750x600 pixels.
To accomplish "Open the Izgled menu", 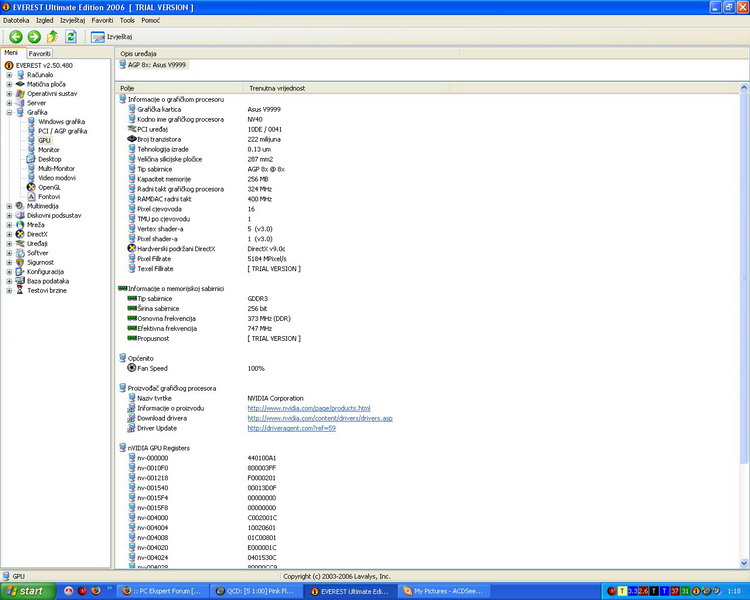I will [x=44, y=20].
